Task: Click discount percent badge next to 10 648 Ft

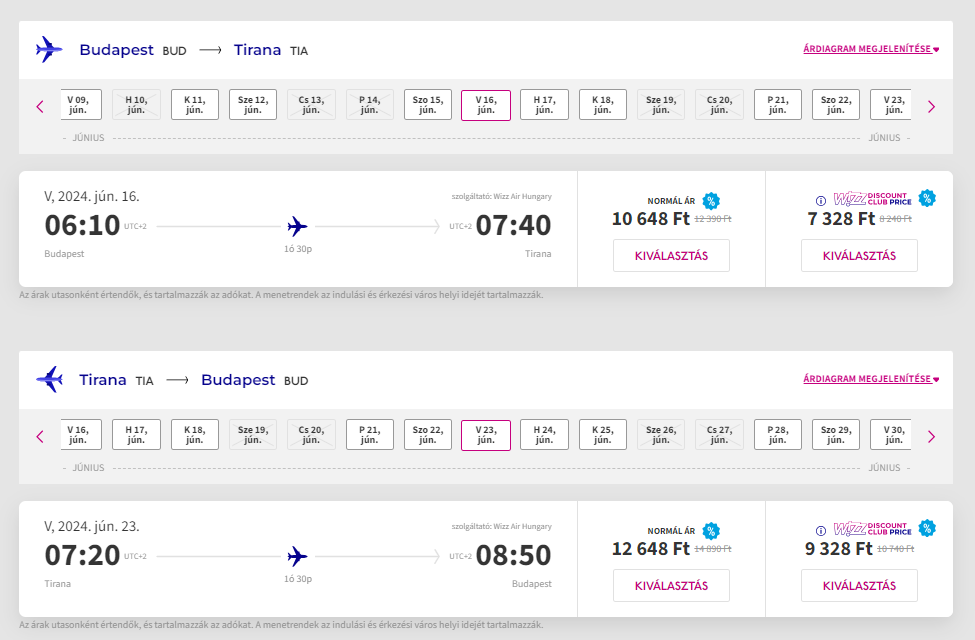Action: coord(710,201)
